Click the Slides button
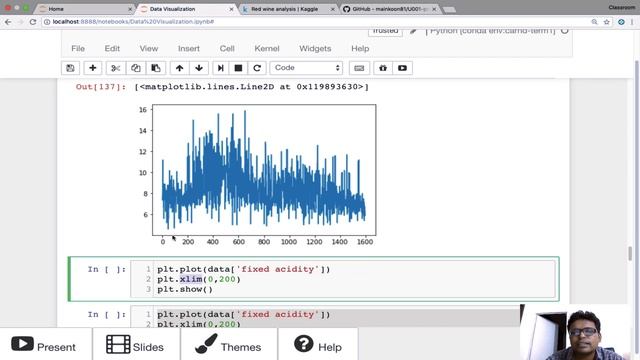The image size is (640, 360). pyautogui.click(x=136, y=345)
